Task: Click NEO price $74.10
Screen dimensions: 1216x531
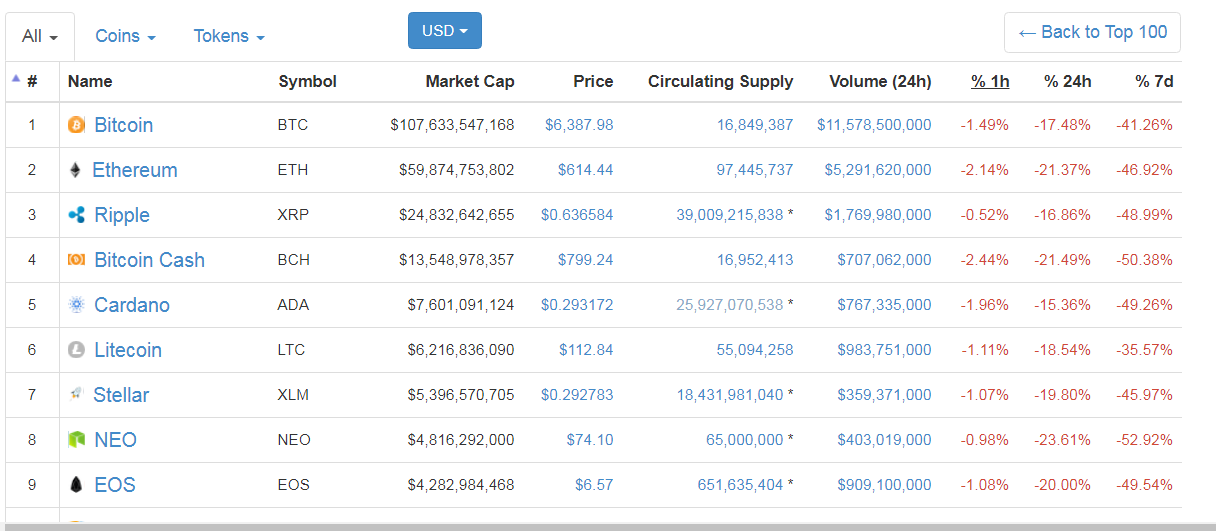Action: [x=590, y=440]
